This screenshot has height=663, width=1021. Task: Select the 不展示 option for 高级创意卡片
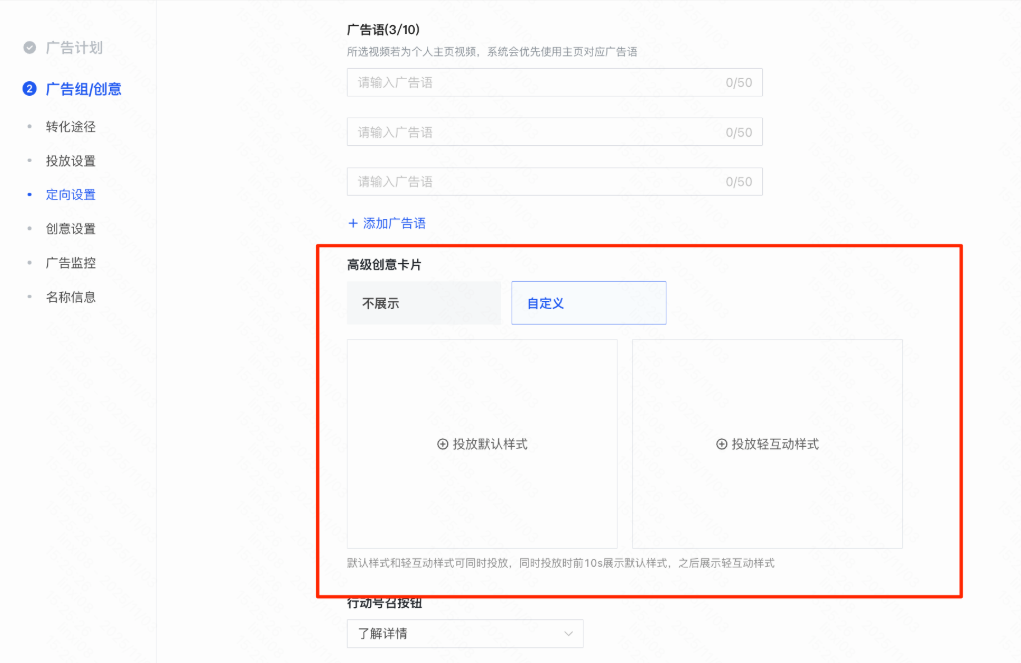pyautogui.click(x=423, y=302)
